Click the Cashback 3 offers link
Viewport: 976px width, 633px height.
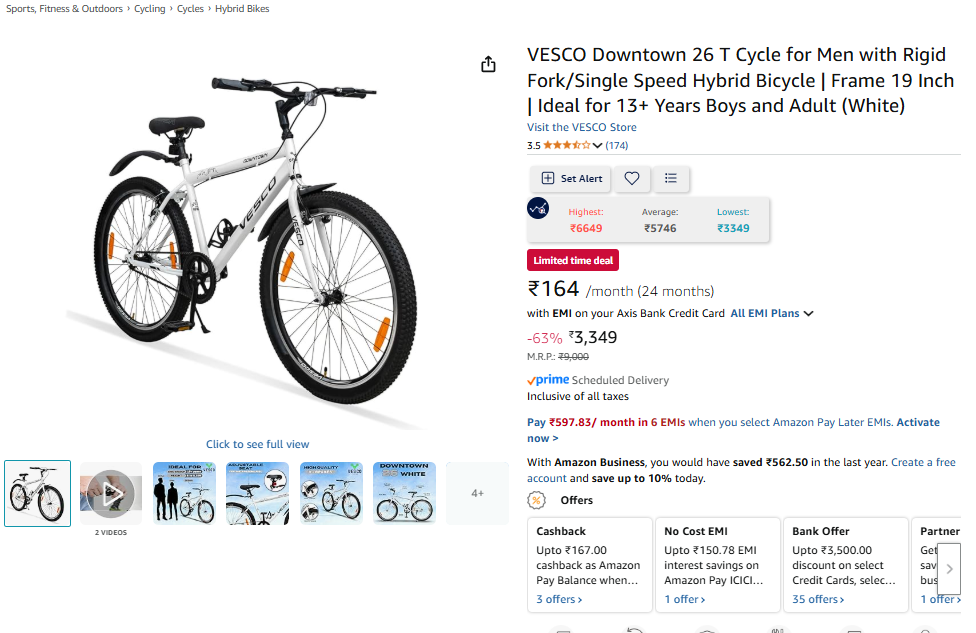(559, 599)
